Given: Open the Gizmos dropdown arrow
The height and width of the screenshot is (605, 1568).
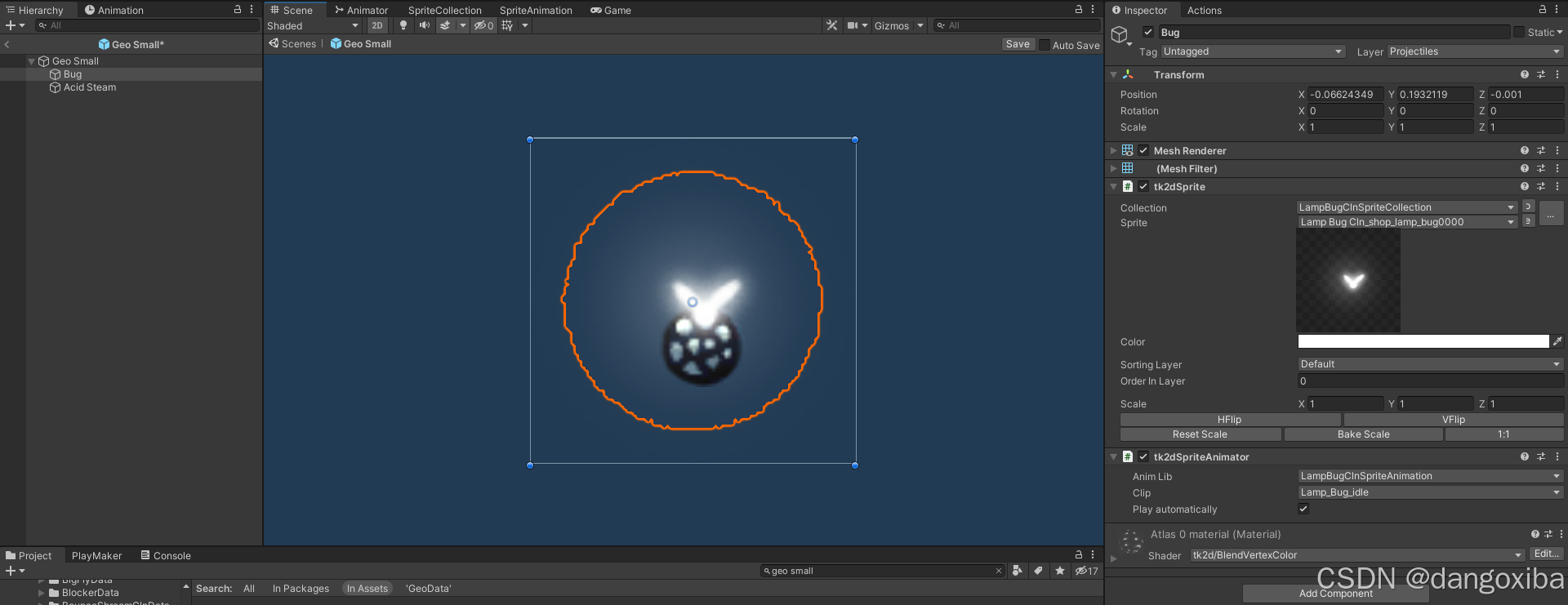Looking at the screenshot, I should tap(920, 25).
